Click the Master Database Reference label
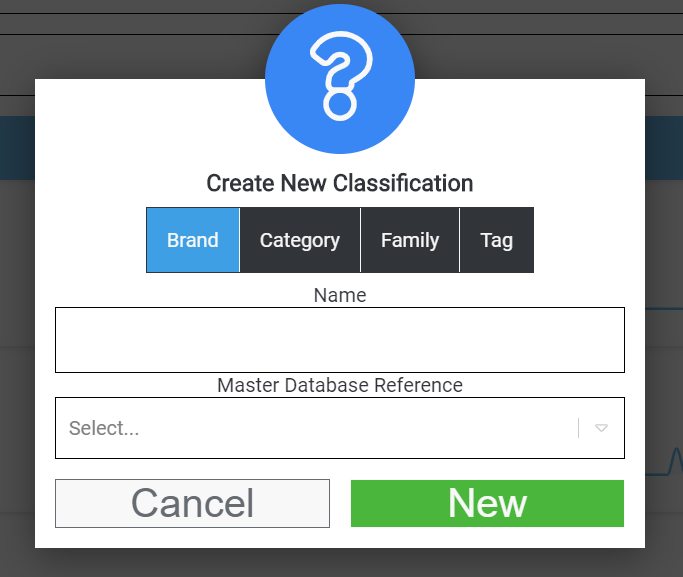The height and width of the screenshot is (577, 683). [340, 385]
